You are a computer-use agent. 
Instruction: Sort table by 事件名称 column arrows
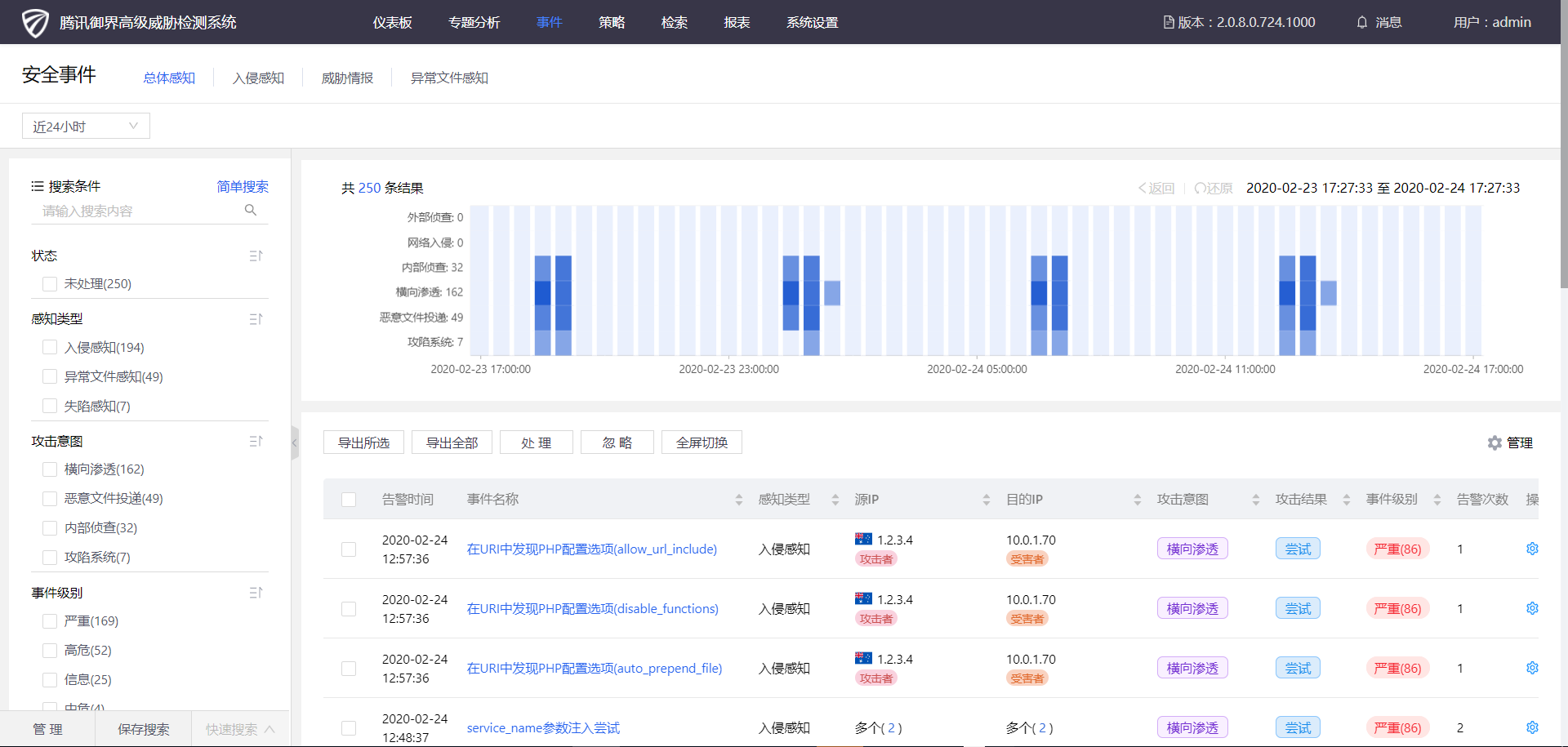pos(738,500)
